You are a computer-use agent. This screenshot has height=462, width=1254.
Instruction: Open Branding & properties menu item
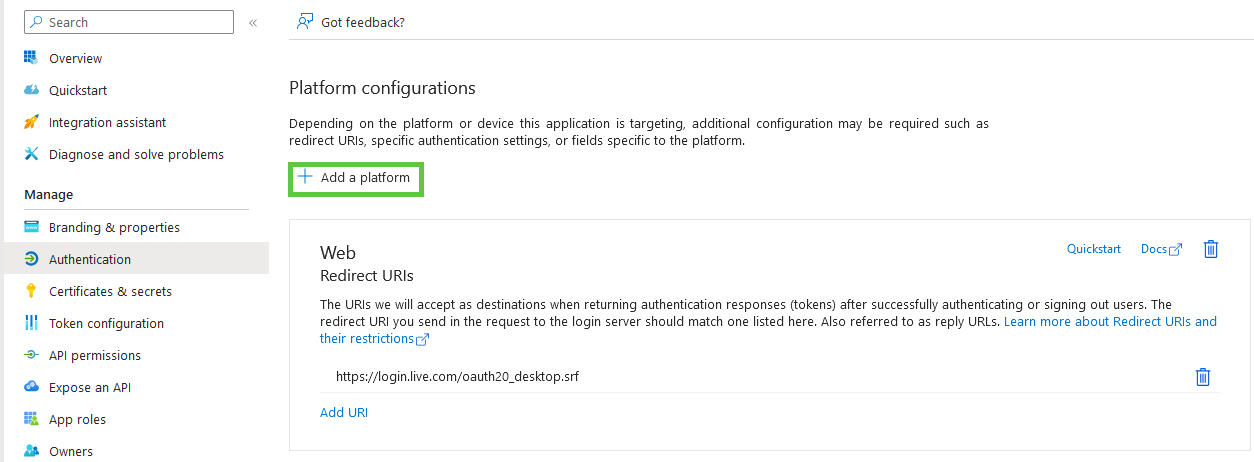tap(114, 227)
